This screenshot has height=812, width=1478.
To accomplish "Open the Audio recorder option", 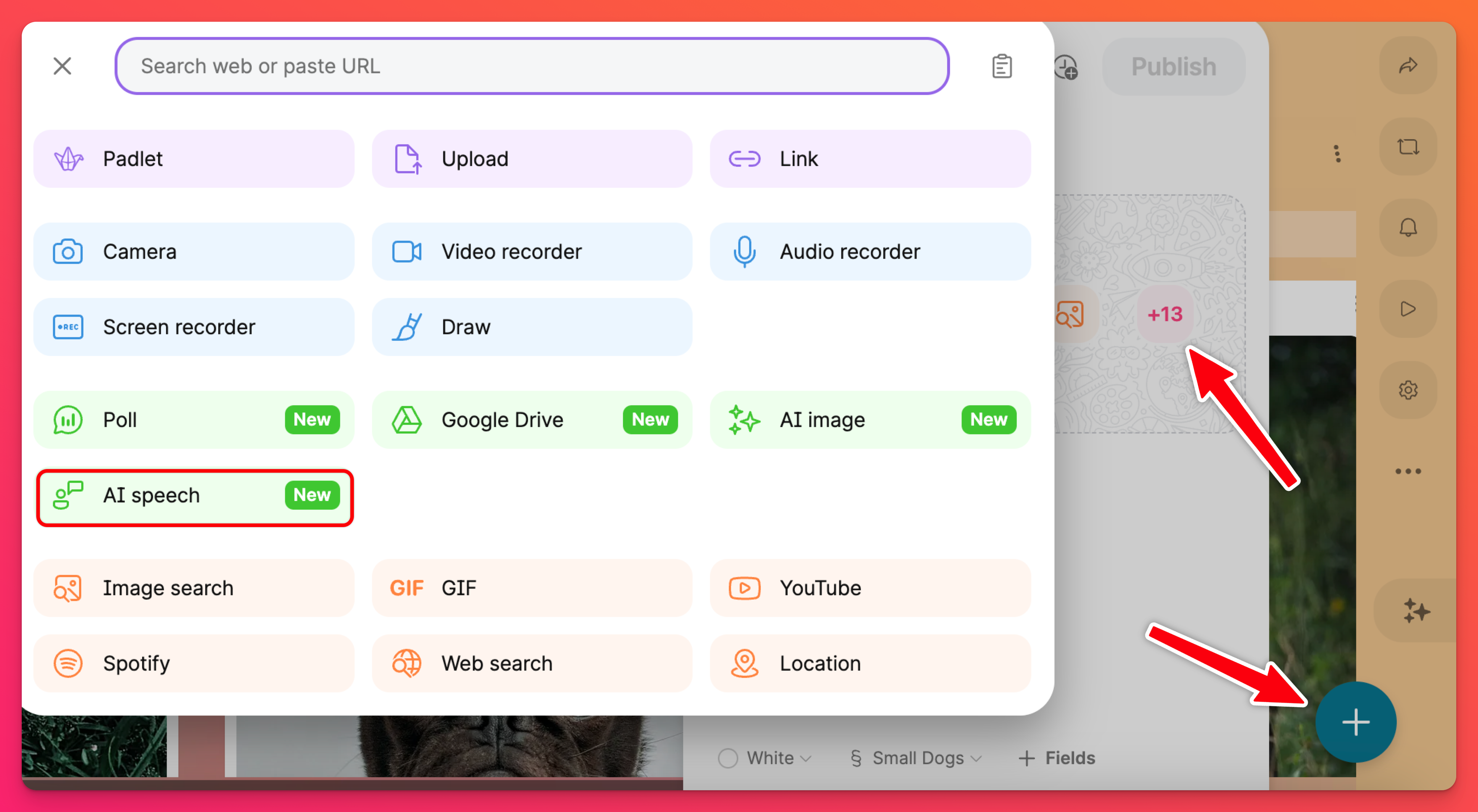I will pyautogui.click(x=870, y=252).
